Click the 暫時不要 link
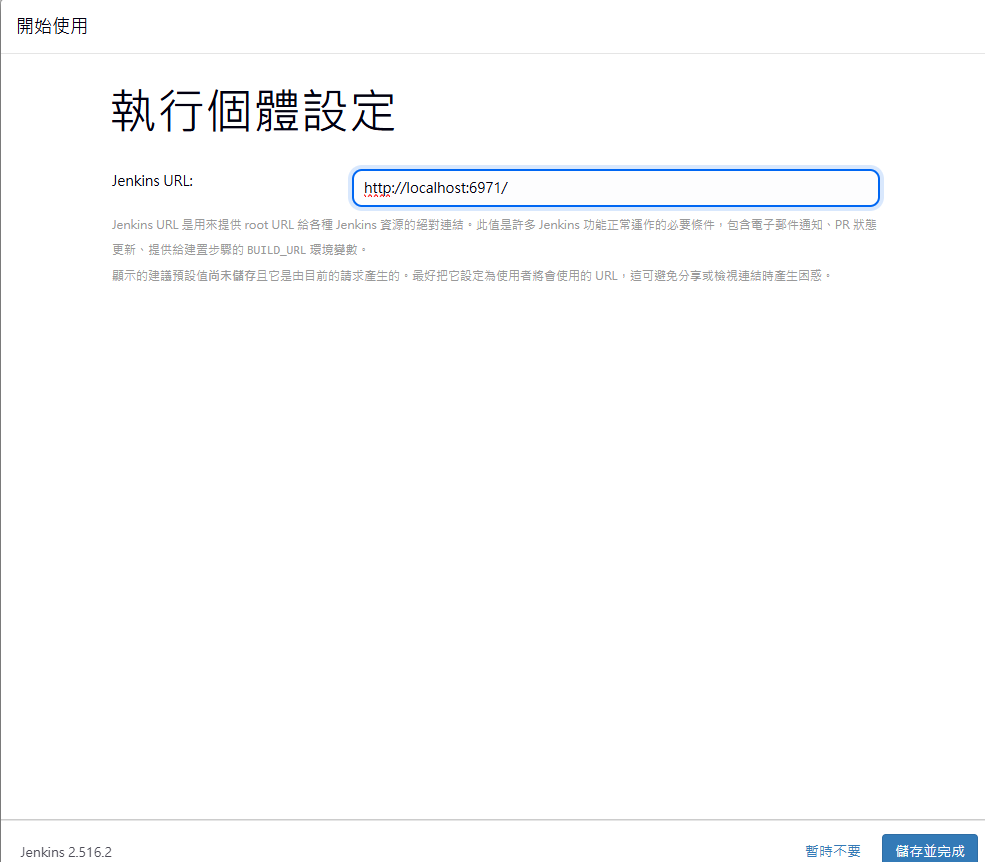The height and width of the screenshot is (862, 985). 832,851
